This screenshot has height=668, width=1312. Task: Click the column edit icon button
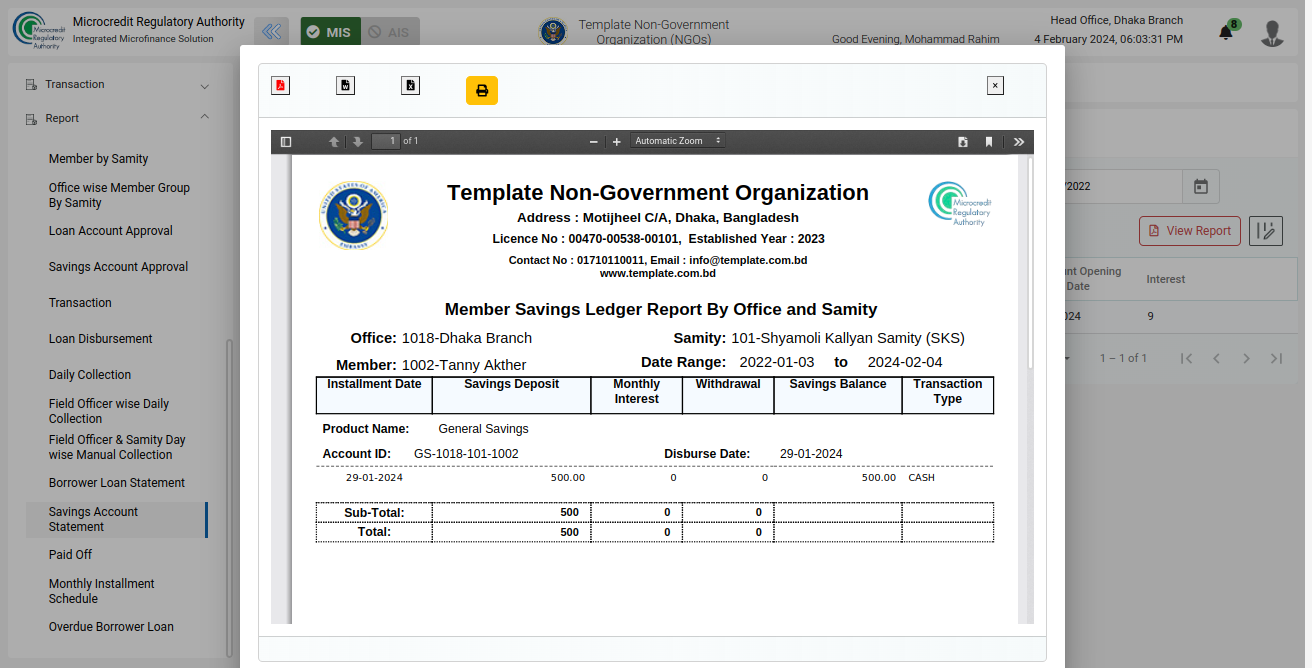coord(1265,231)
